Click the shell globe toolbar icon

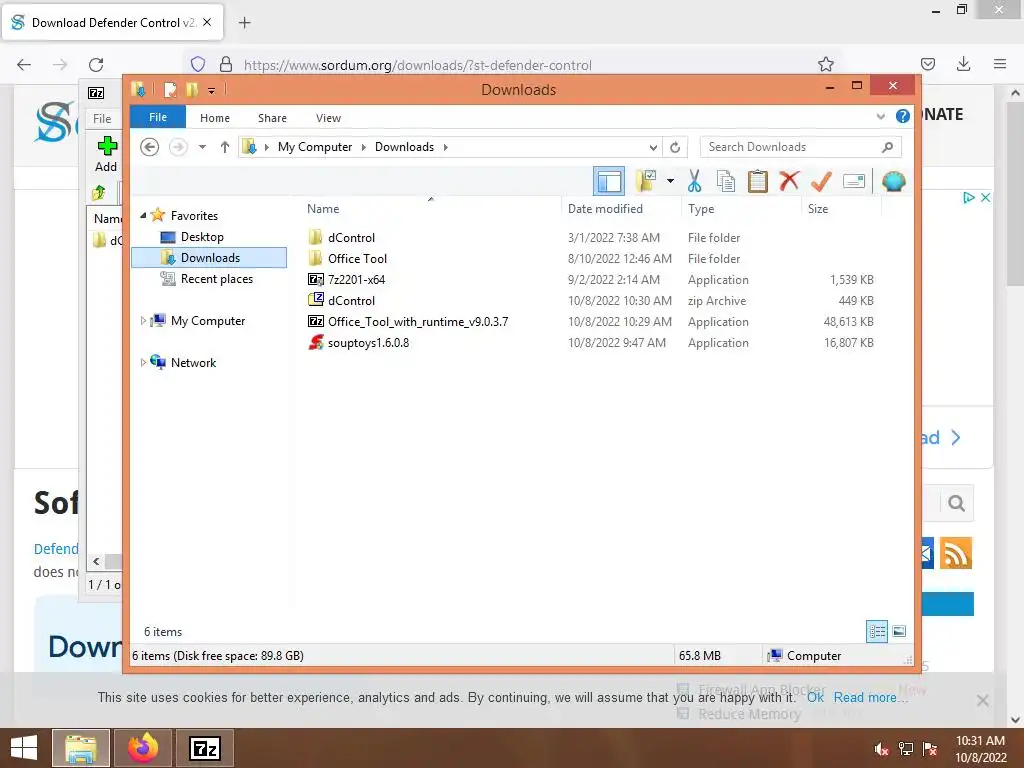(893, 181)
